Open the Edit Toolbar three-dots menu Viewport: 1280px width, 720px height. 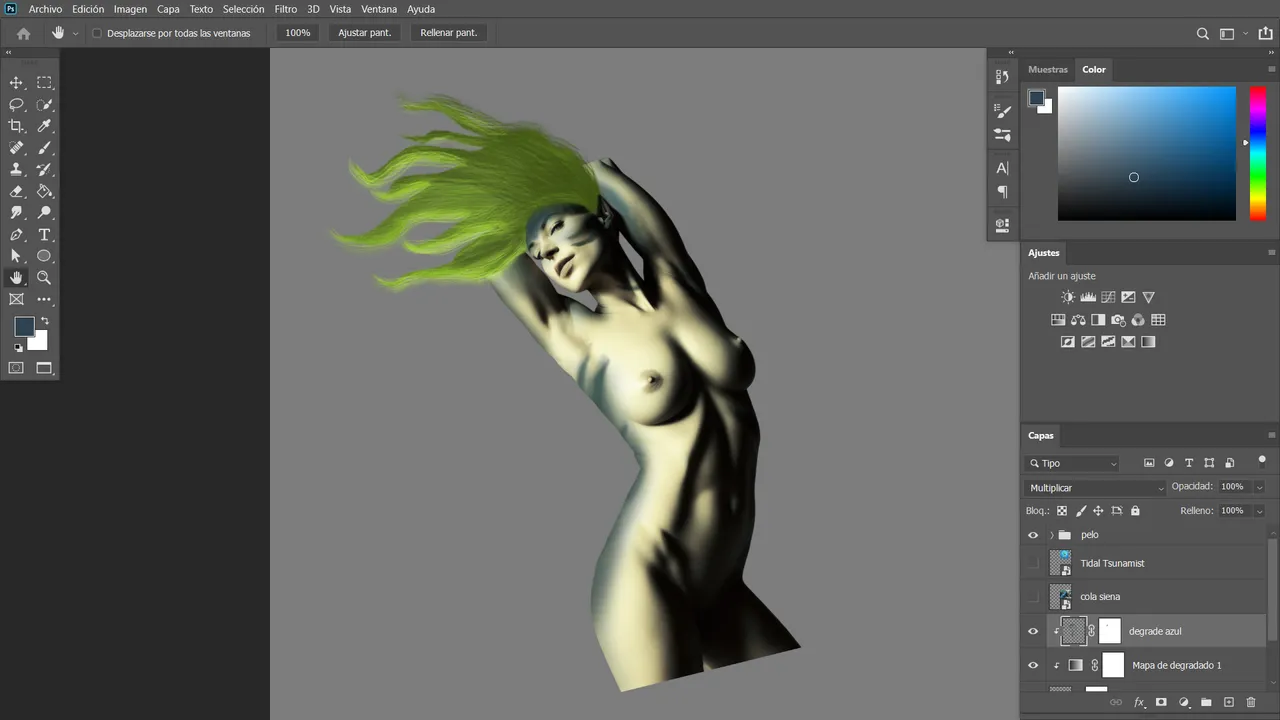click(44, 299)
